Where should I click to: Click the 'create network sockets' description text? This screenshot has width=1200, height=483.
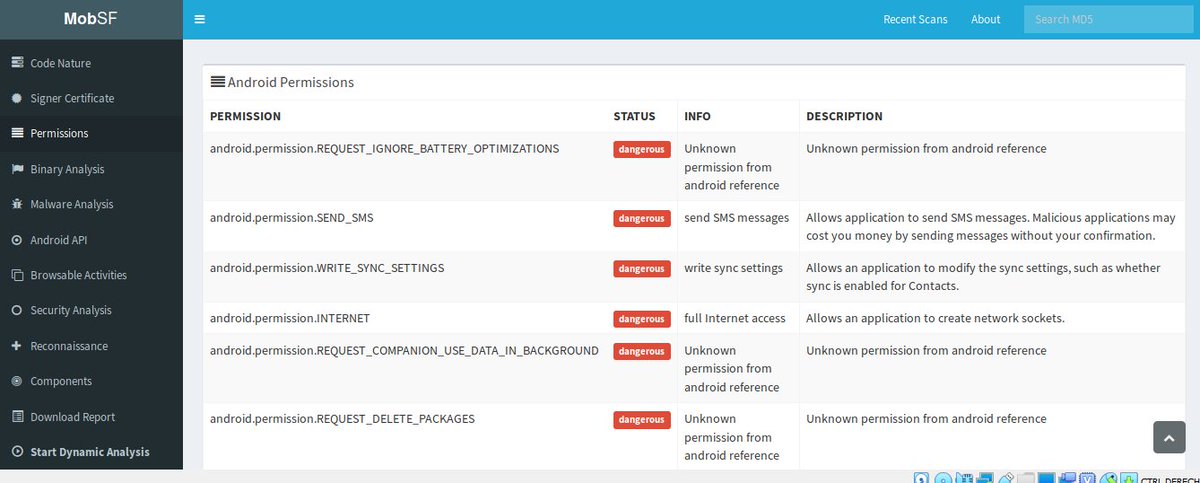coord(935,318)
